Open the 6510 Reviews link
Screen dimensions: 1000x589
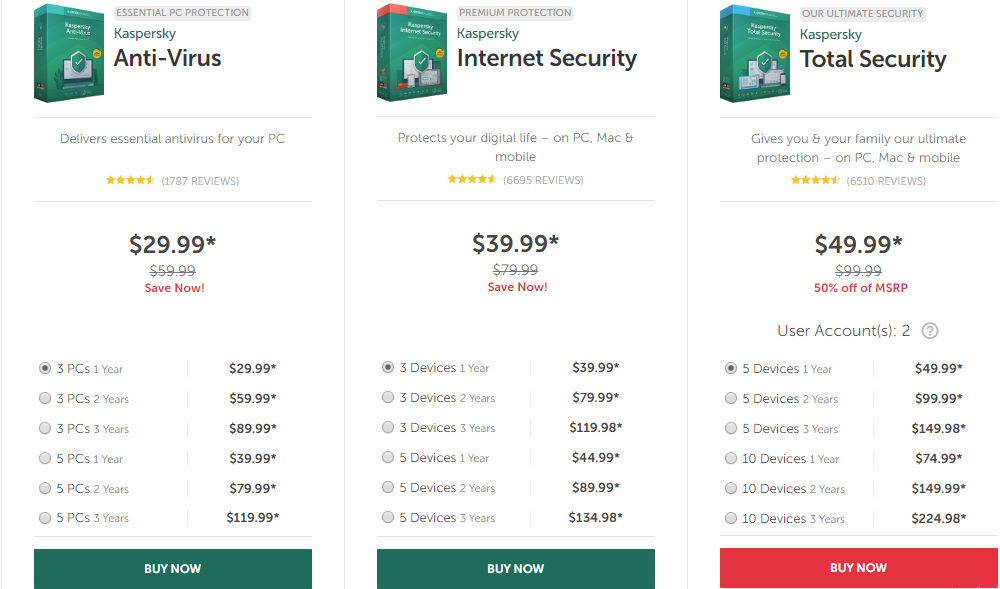tap(886, 181)
